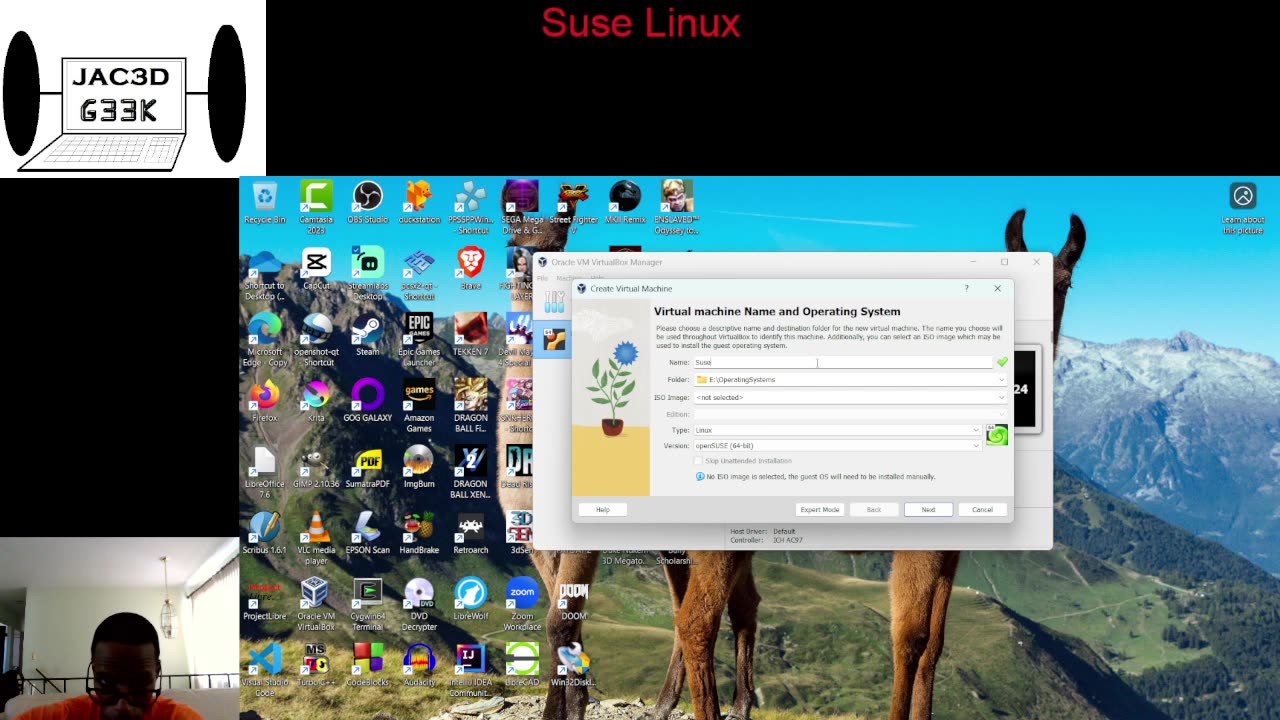Click into the Name field containing Suse

[x=843, y=363]
